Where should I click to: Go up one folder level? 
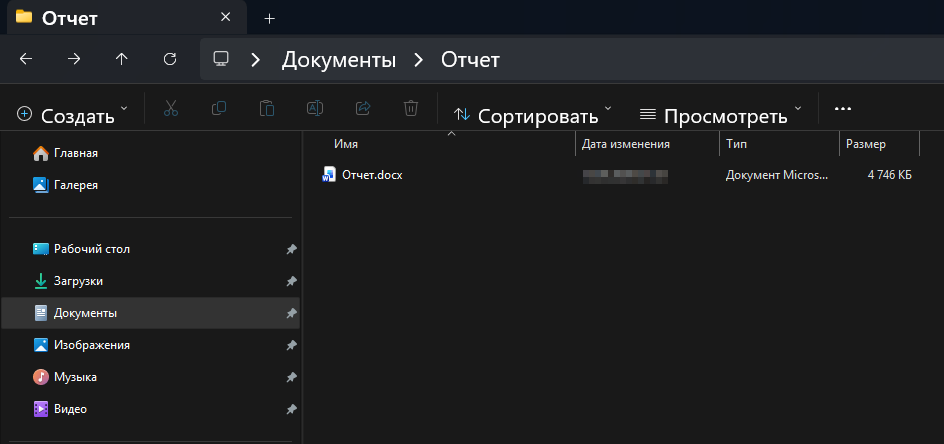click(x=122, y=59)
